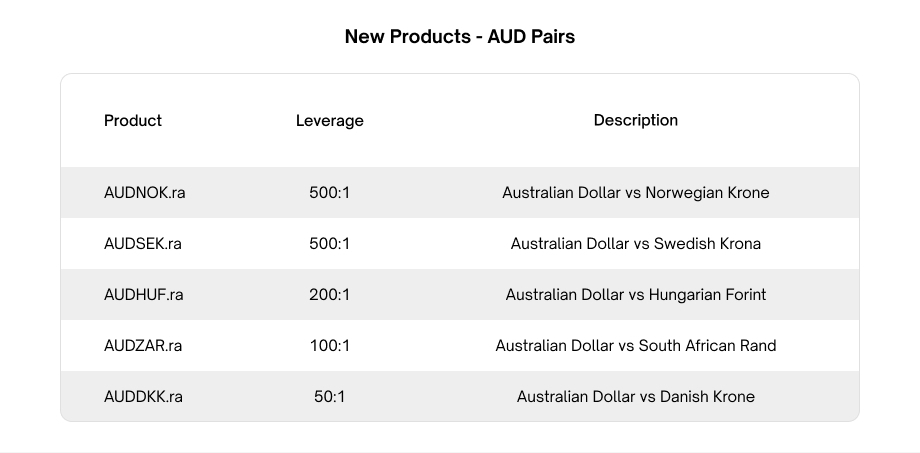
Task: Select "Australian Dollar vs Hungarian Forint" description
Action: click(635, 295)
